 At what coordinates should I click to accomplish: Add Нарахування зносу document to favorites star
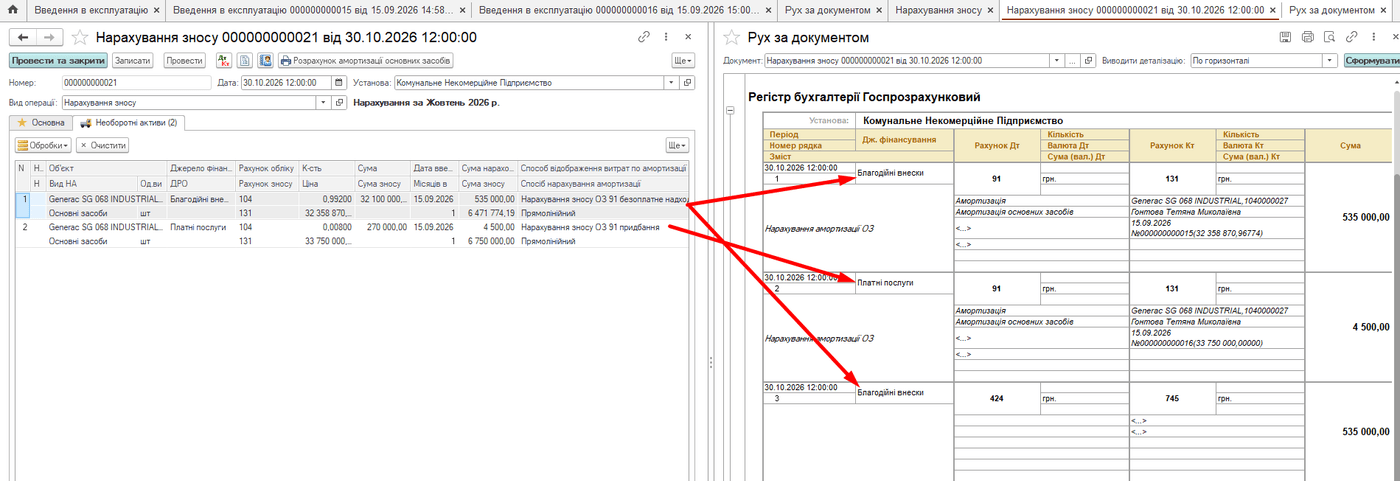[79, 37]
